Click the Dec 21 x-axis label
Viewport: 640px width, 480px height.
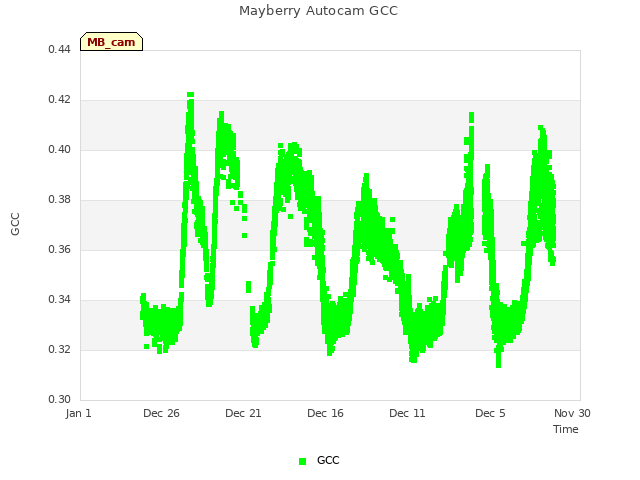[243, 413]
